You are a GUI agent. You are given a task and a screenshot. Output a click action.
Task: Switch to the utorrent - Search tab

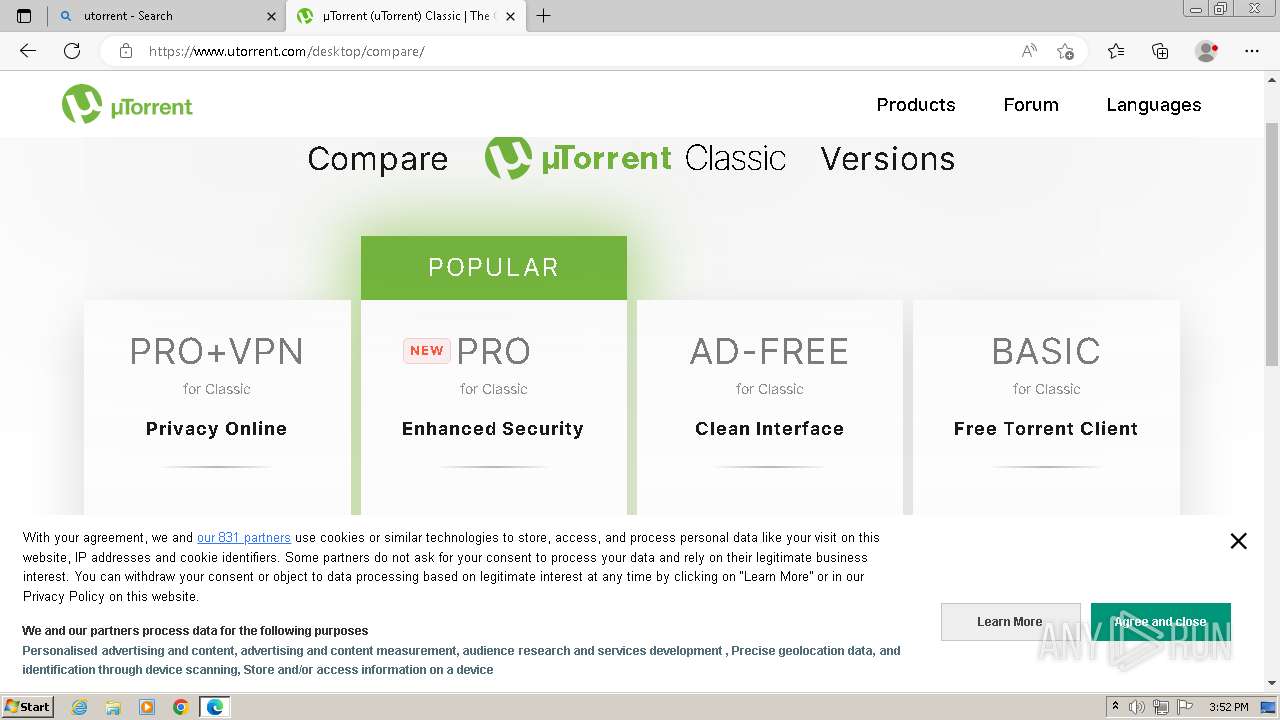click(165, 16)
